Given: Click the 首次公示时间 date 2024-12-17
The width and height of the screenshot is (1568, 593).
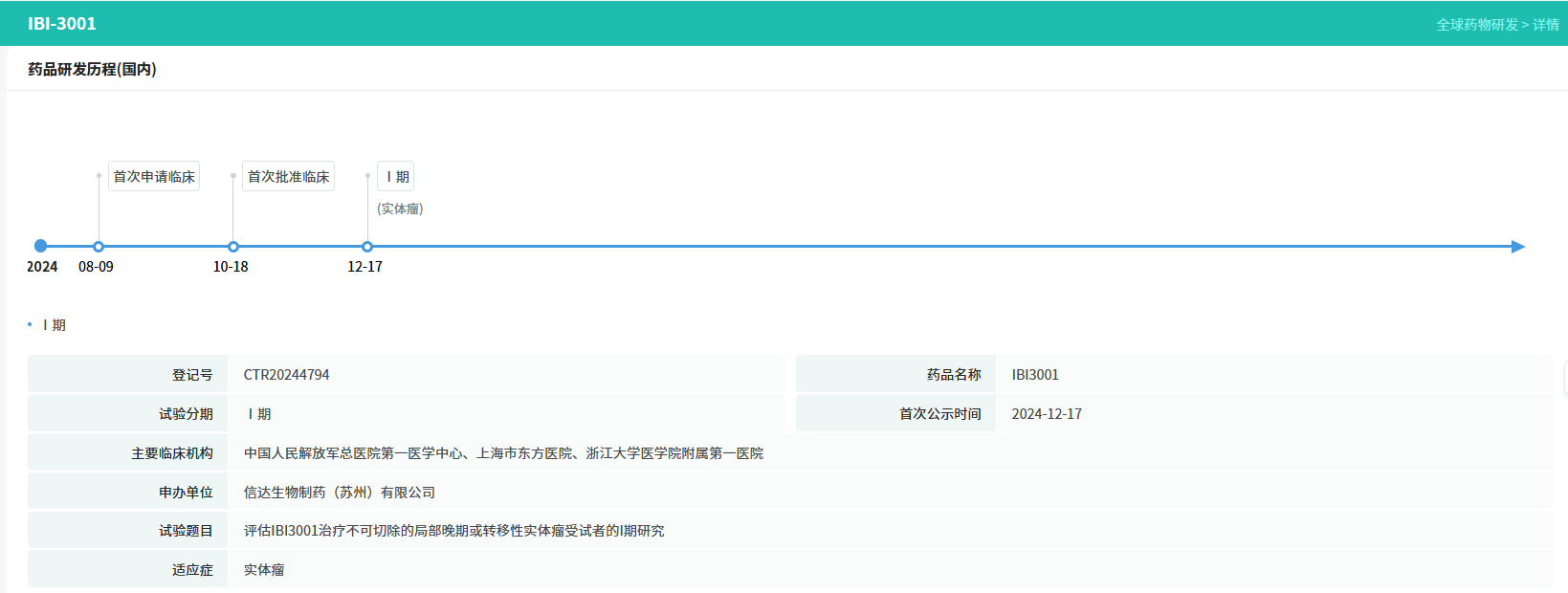Looking at the screenshot, I should (x=1047, y=414).
